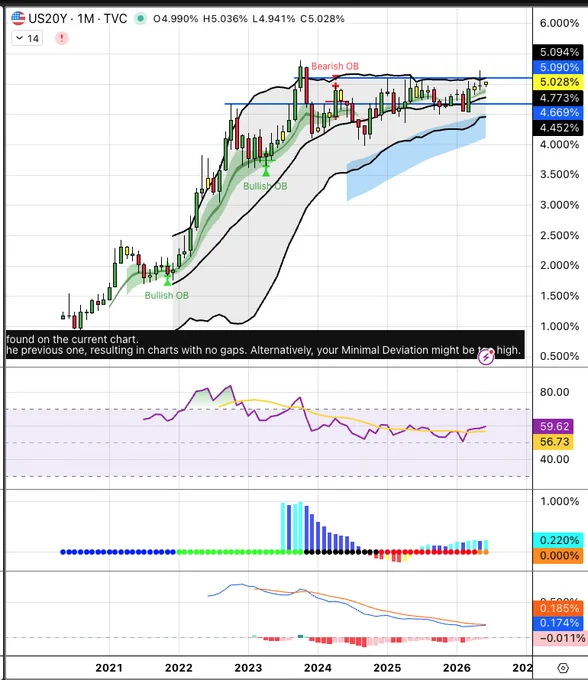The height and width of the screenshot is (680, 588).
Task: Click the H5.036% high value in header
Action: (225, 19)
